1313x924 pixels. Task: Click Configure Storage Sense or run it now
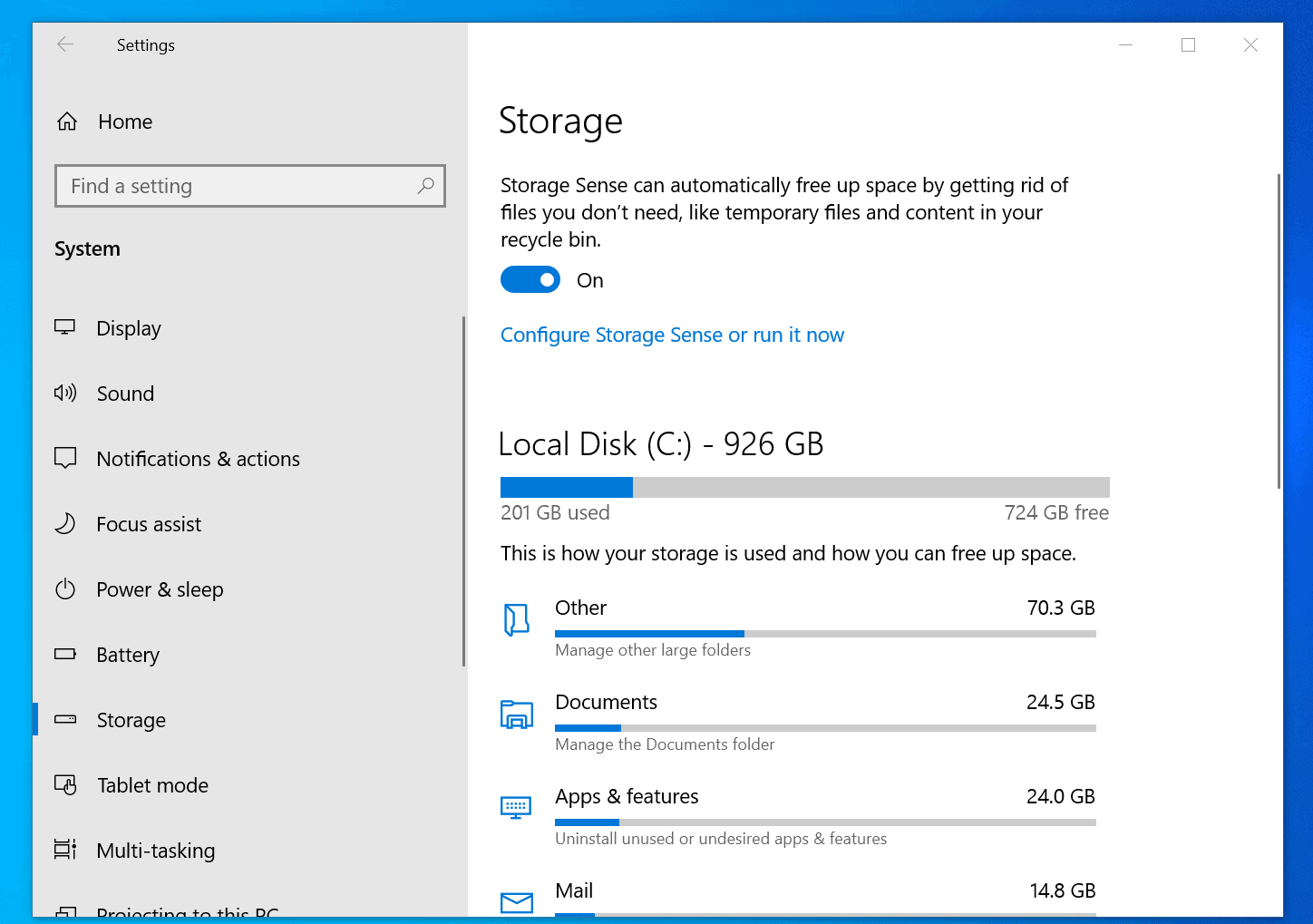click(672, 335)
